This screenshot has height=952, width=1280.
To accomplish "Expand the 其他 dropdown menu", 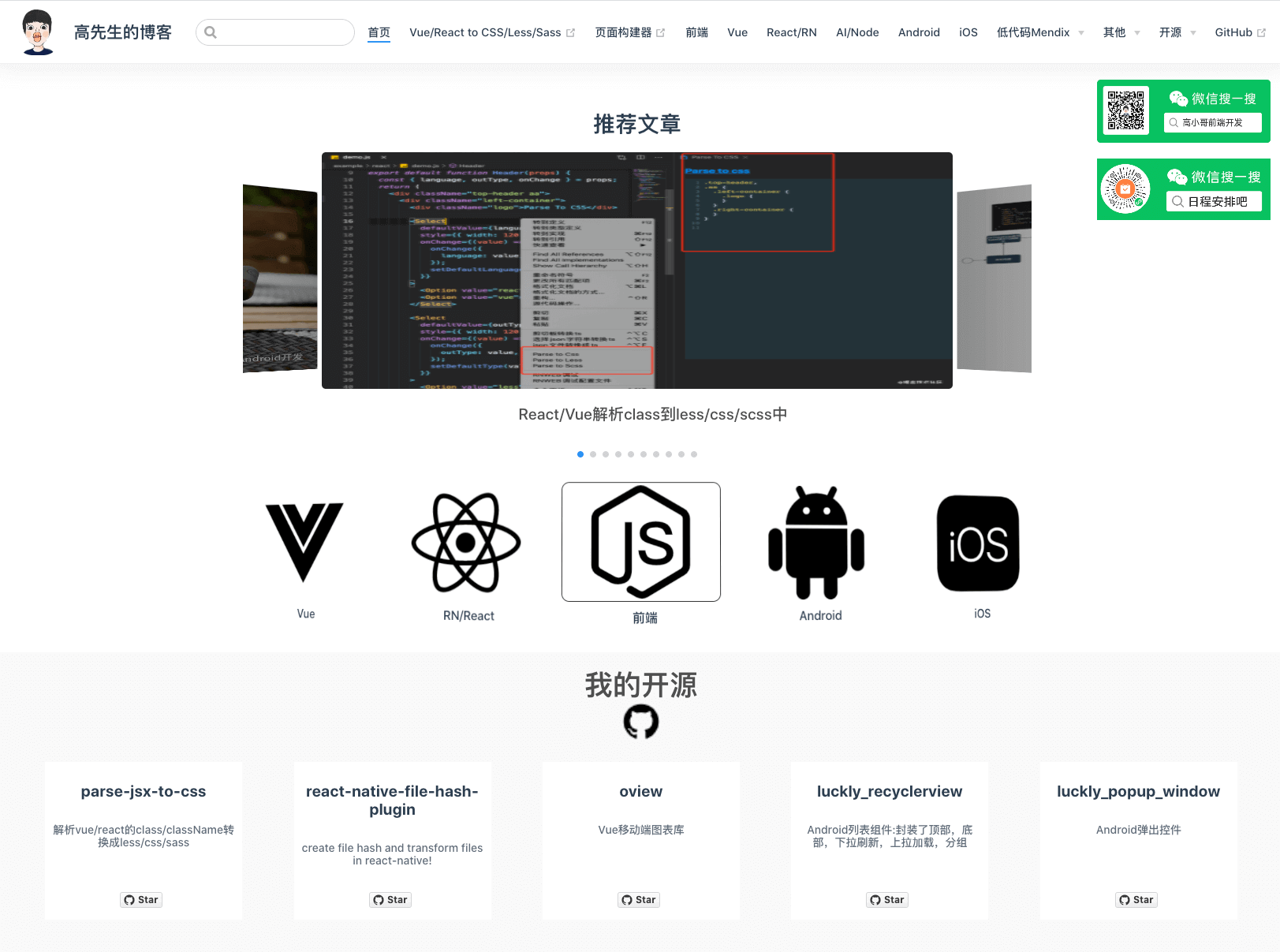I will coord(1121,32).
